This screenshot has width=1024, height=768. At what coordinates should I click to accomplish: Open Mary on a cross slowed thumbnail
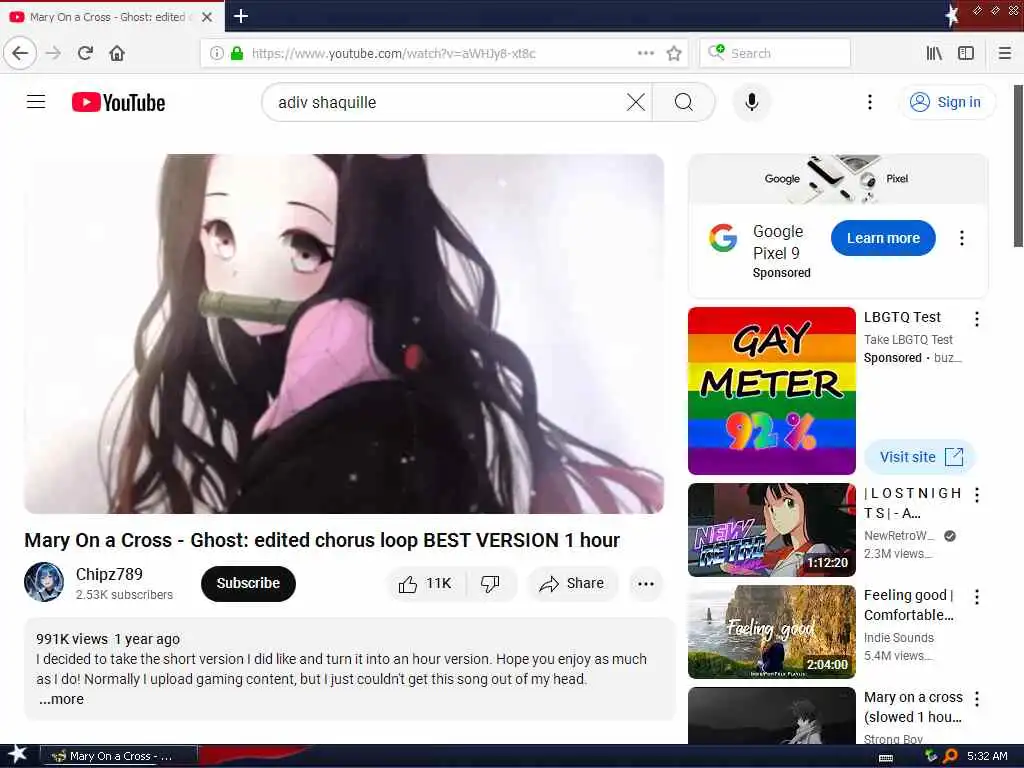tap(771, 715)
